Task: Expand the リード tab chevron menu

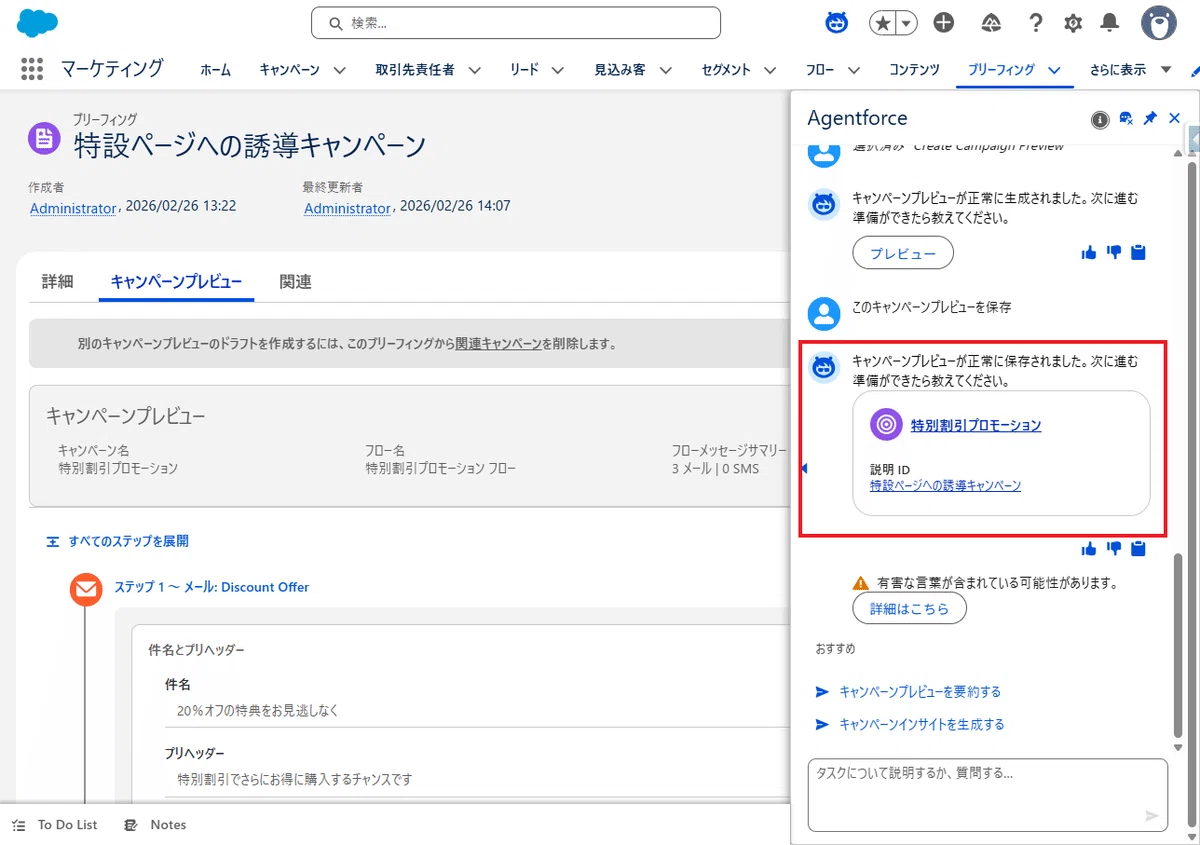Action: pos(558,70)
